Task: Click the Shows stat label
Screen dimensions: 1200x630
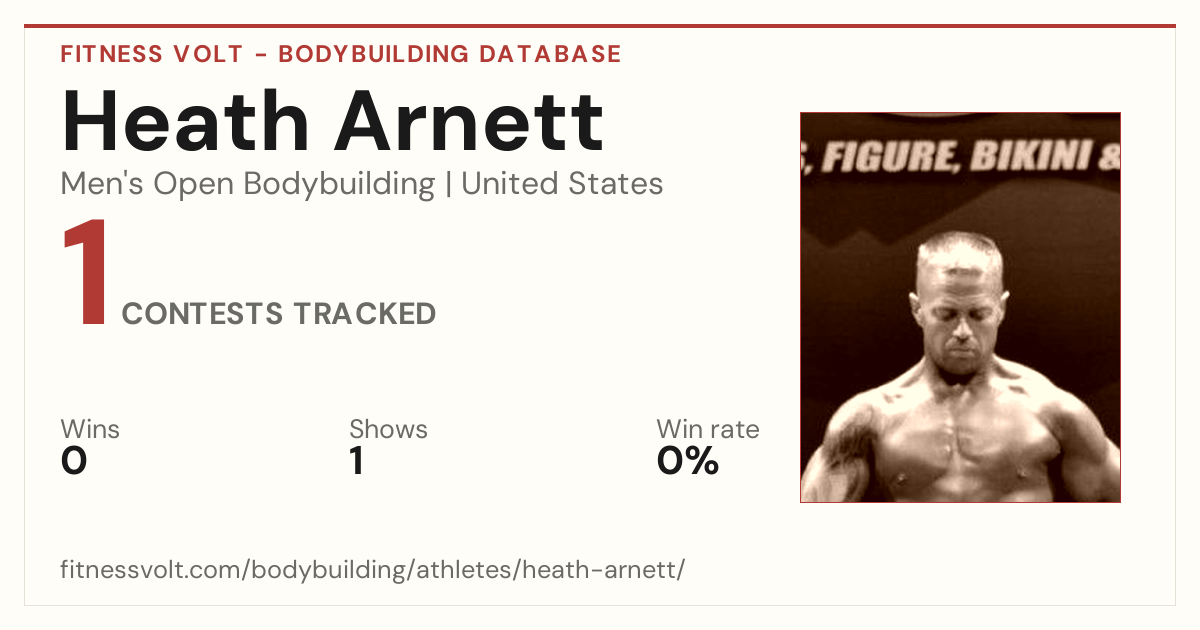Action: point(388,430)
